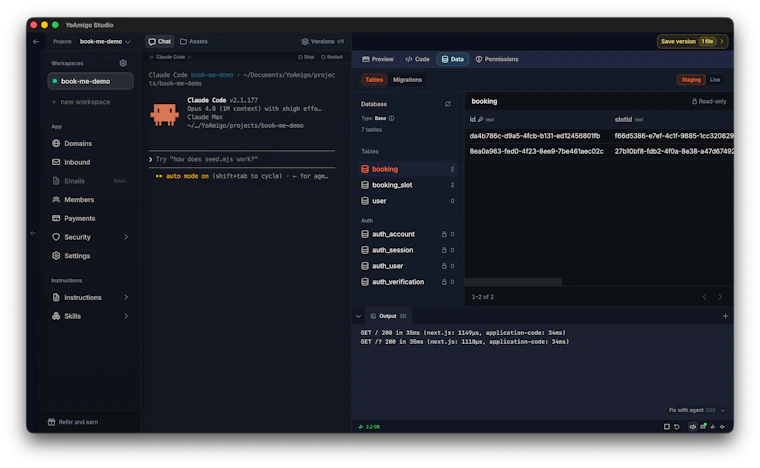This screenshot has width=760, height=468.
Task: Toggle the code view icon in the status bar
Action: 693,427
